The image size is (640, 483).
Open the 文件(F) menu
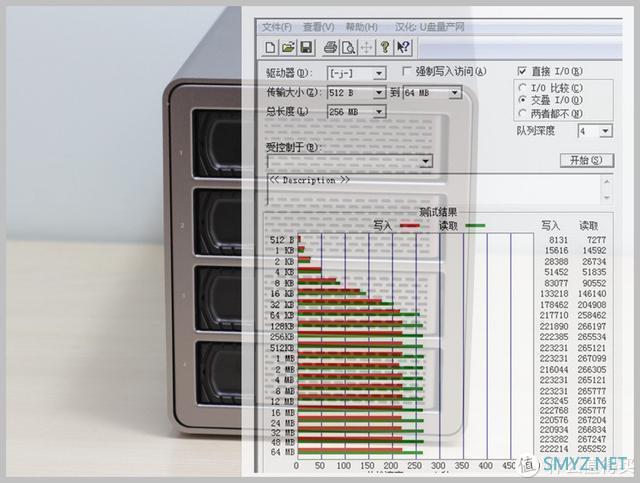pos(277,27)
